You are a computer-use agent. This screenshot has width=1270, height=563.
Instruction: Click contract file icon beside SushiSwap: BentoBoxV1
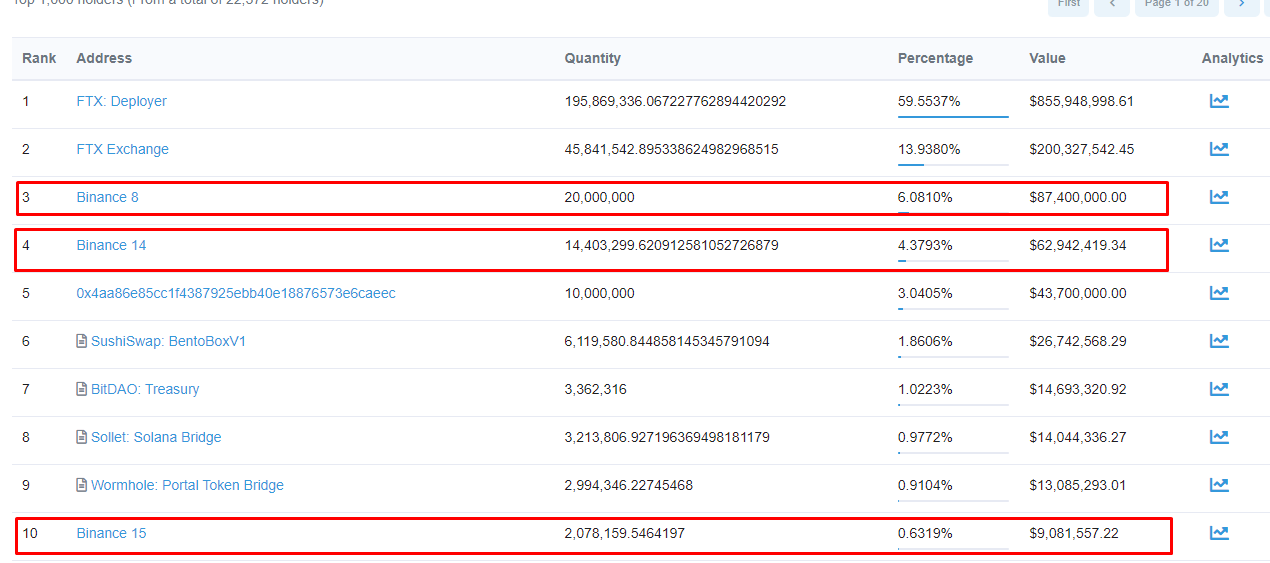82,341
